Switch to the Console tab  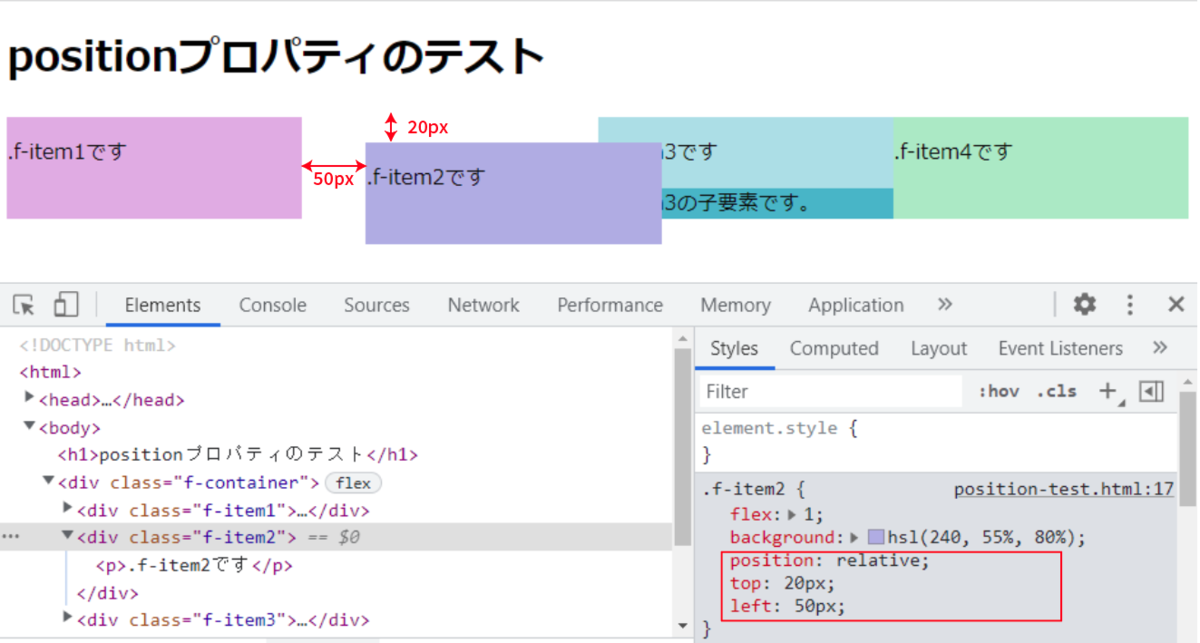click(x=272, y=305)
